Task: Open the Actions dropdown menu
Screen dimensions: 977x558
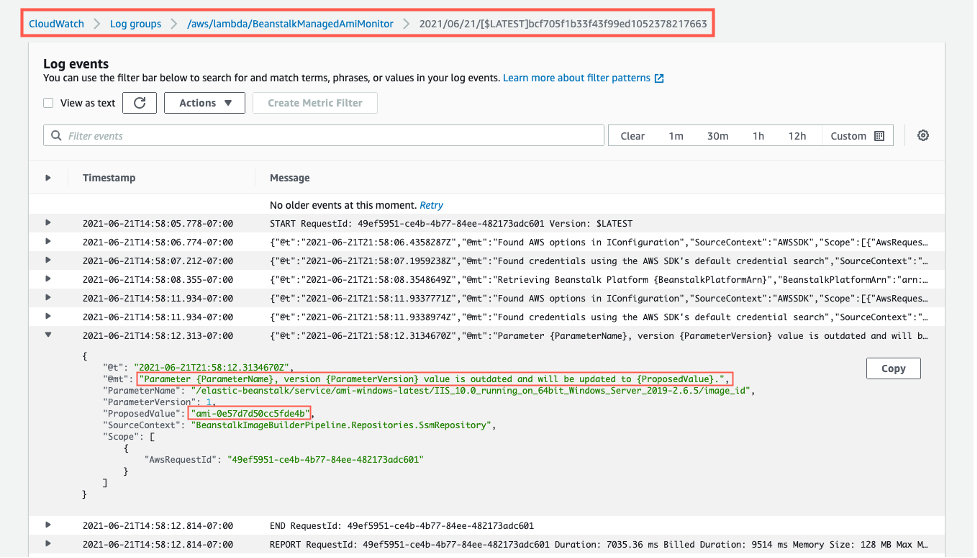Action: 205,103
